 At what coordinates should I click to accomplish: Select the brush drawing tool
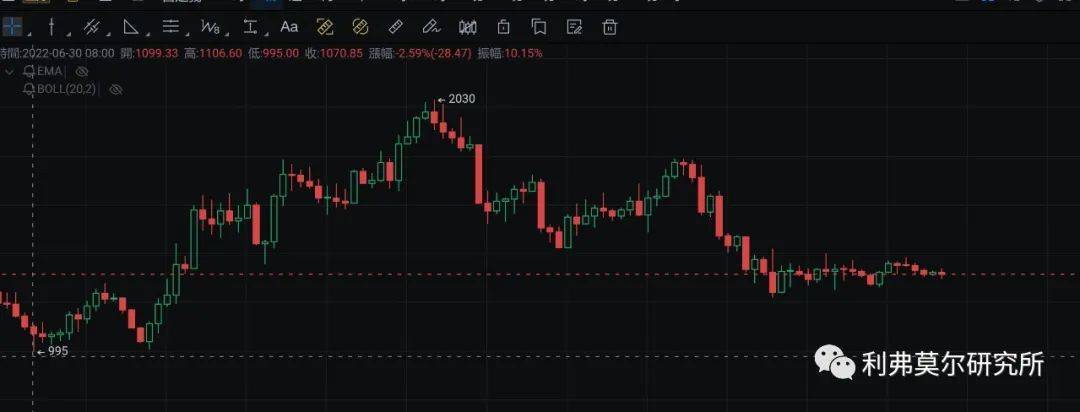pos(430,26)
